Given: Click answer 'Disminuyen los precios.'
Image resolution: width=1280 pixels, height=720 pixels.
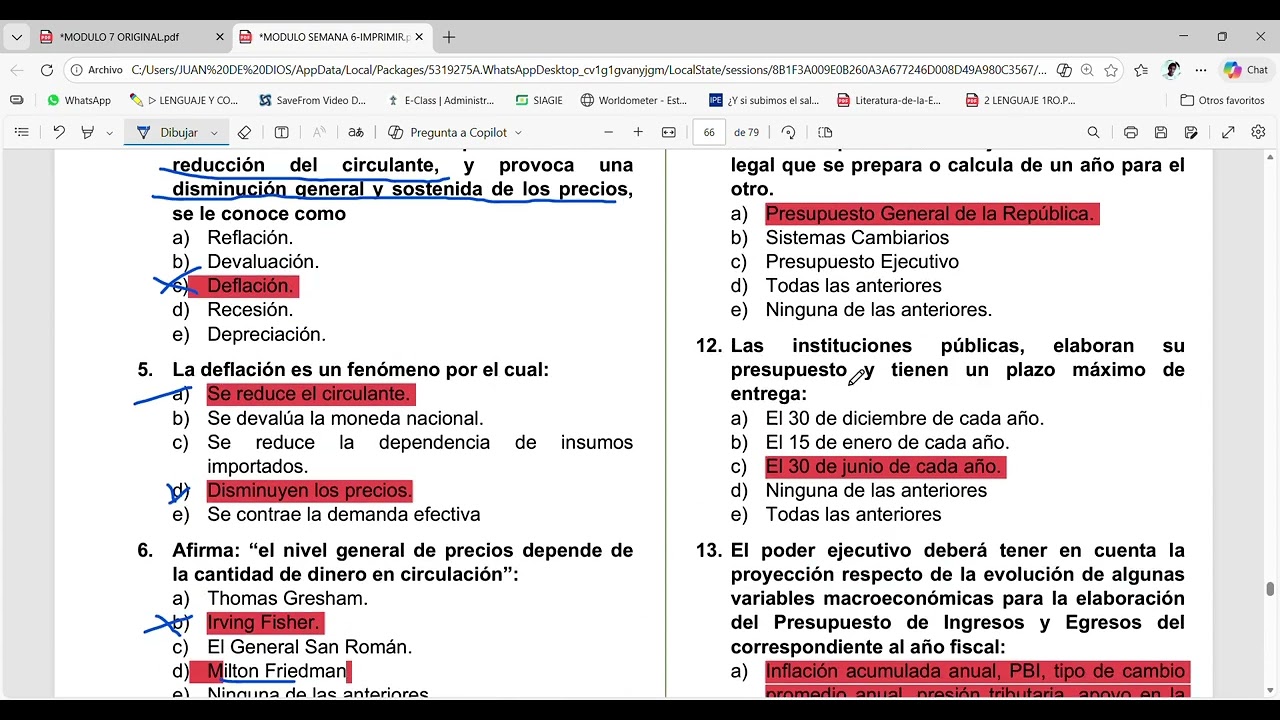Looking at the screenshot, I should pos(309,491).
